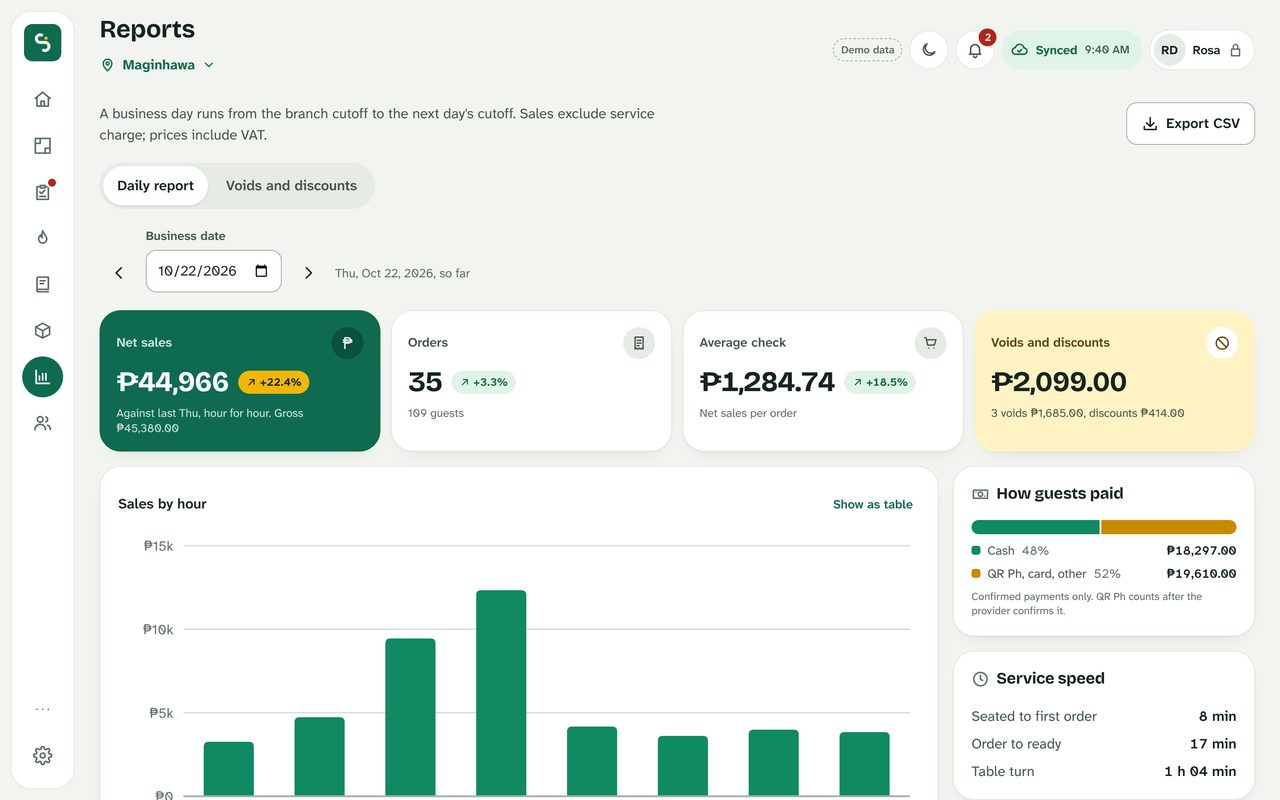Open the staff people icon in sidebar
This screenshot has height=800, width=1280.
[42, 424]
